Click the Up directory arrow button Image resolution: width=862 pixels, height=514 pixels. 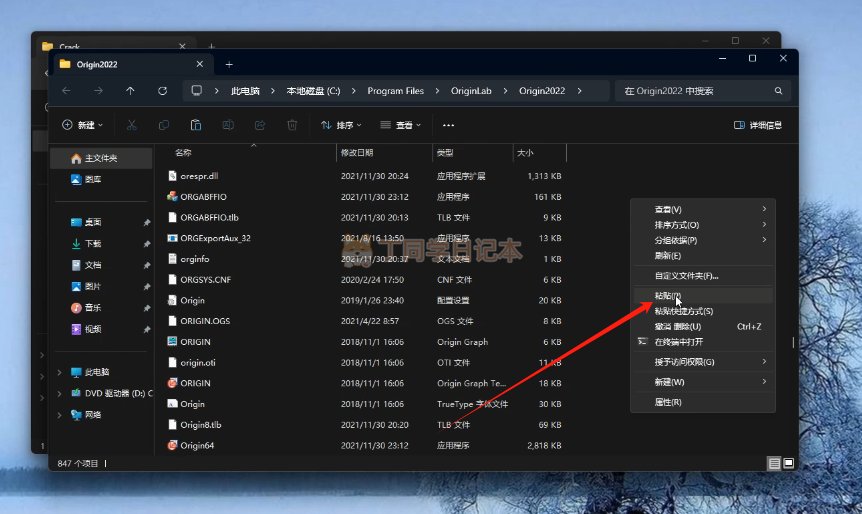(130, 91)
